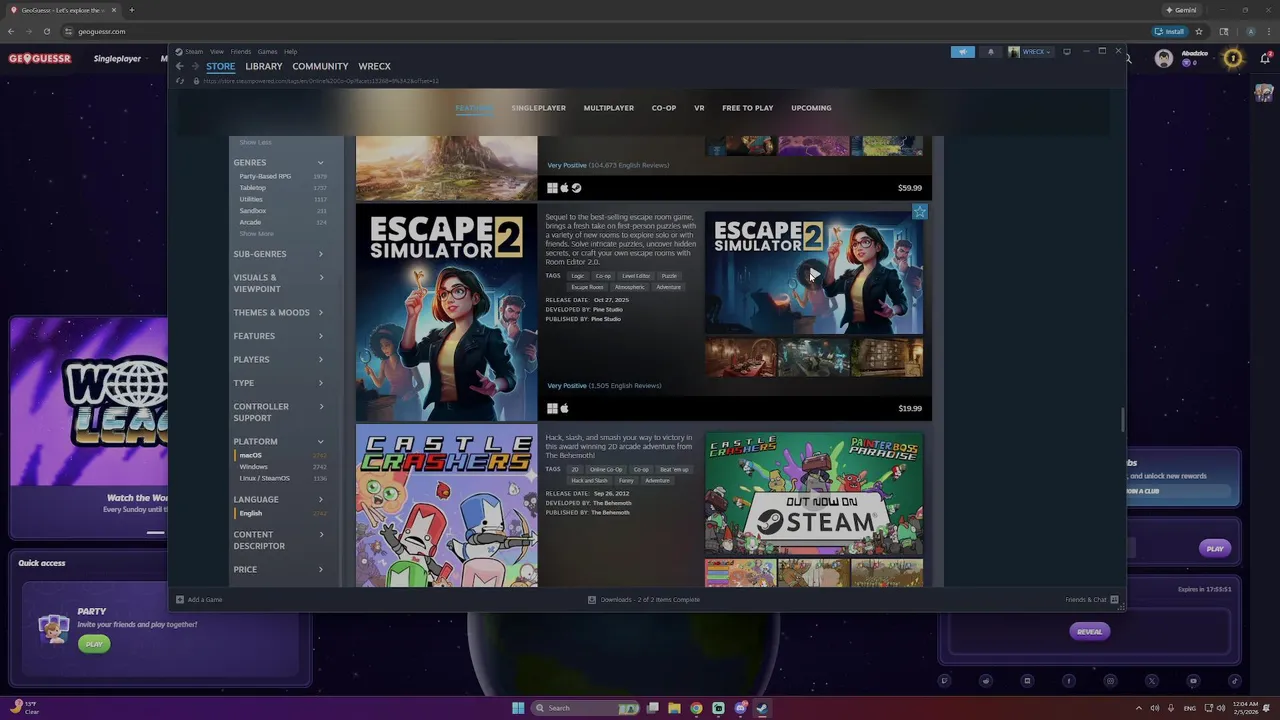Open WRECX account dropdown in Steam

coord(1030,52)
